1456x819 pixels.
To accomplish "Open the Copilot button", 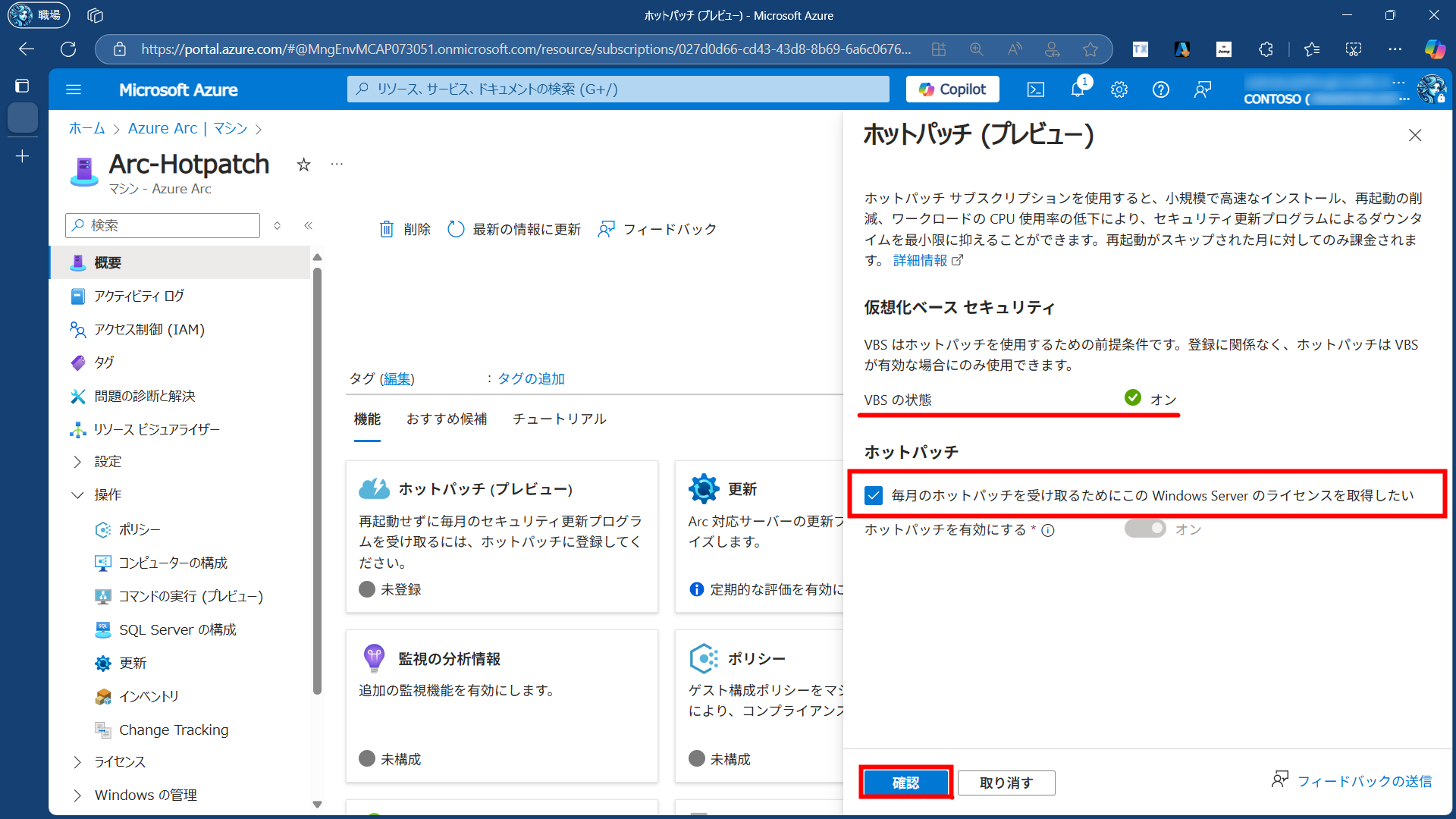I will point(952,89).
